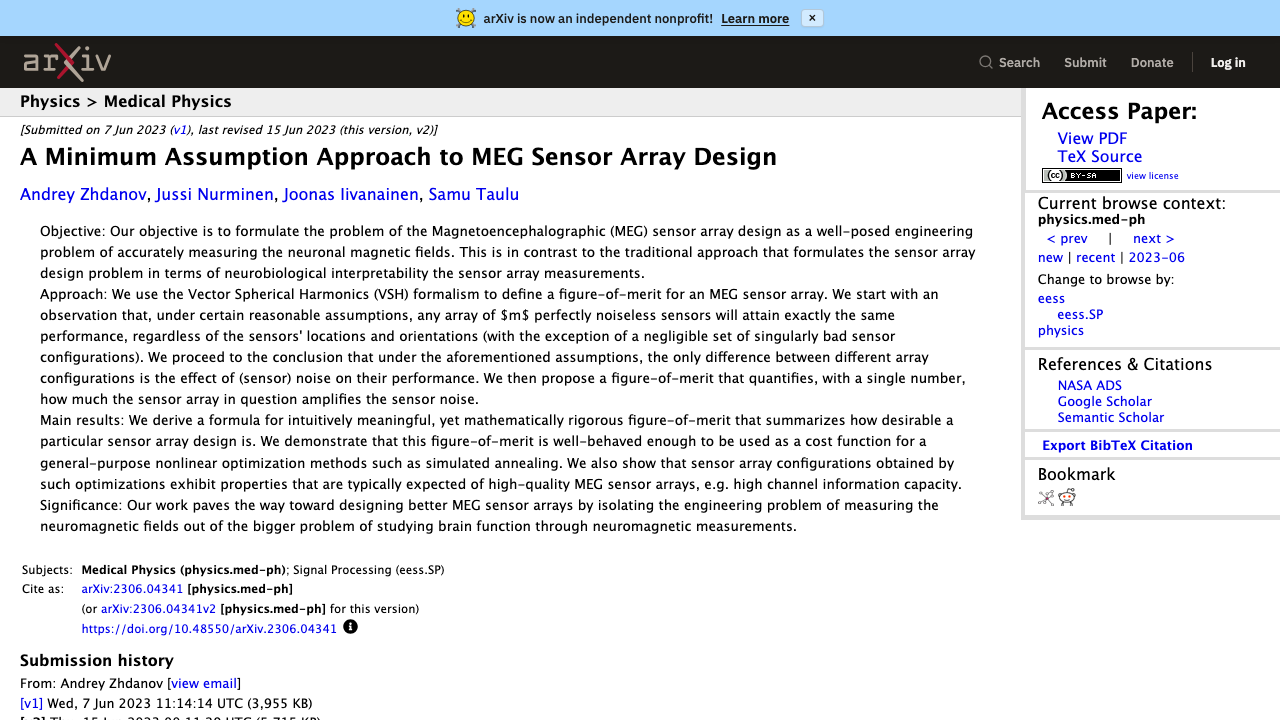Screen dimensions: 1280x720
Task: Click the DOI info icon
Action: (350, 627)
